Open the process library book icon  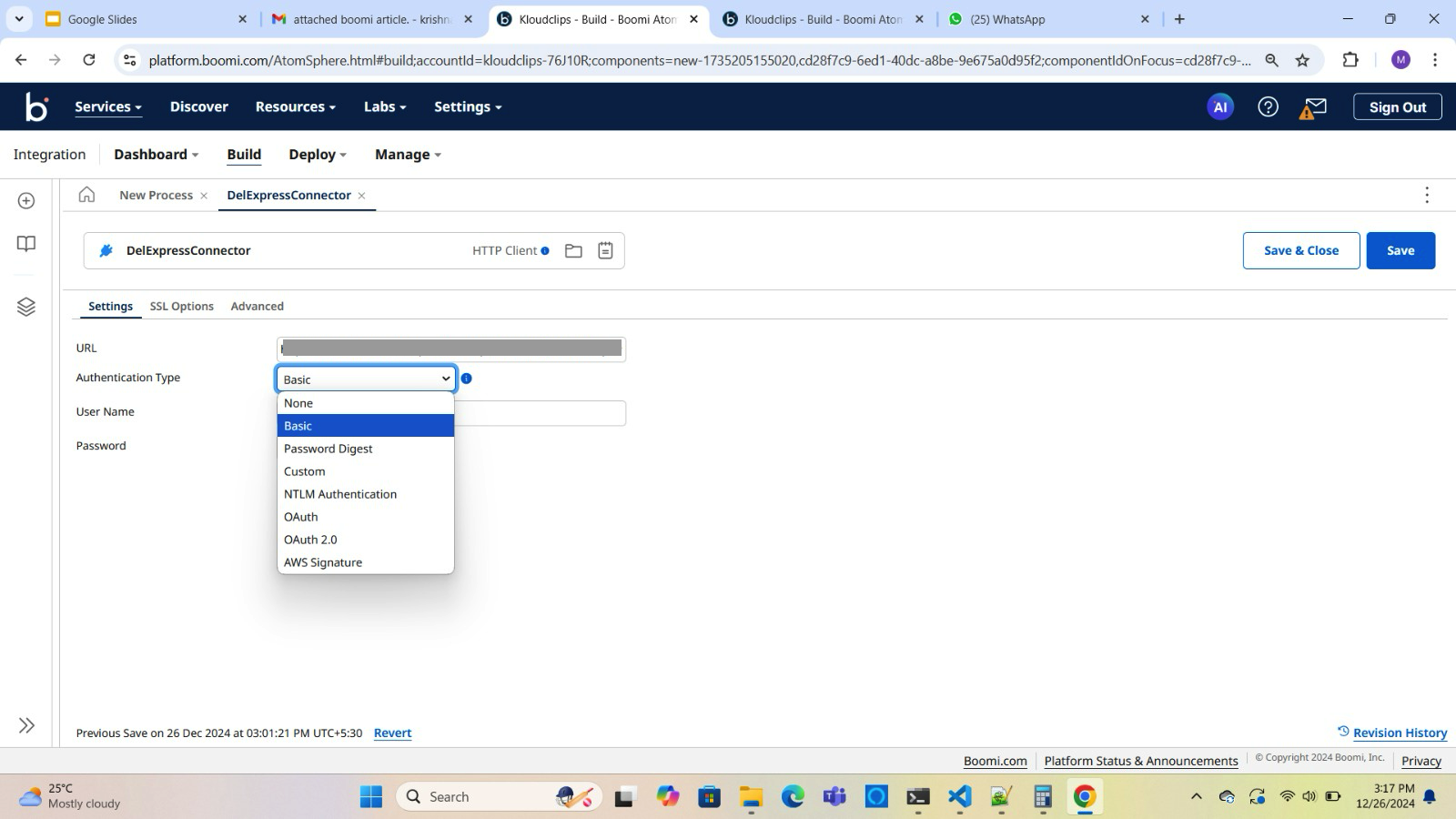[25, 243]
